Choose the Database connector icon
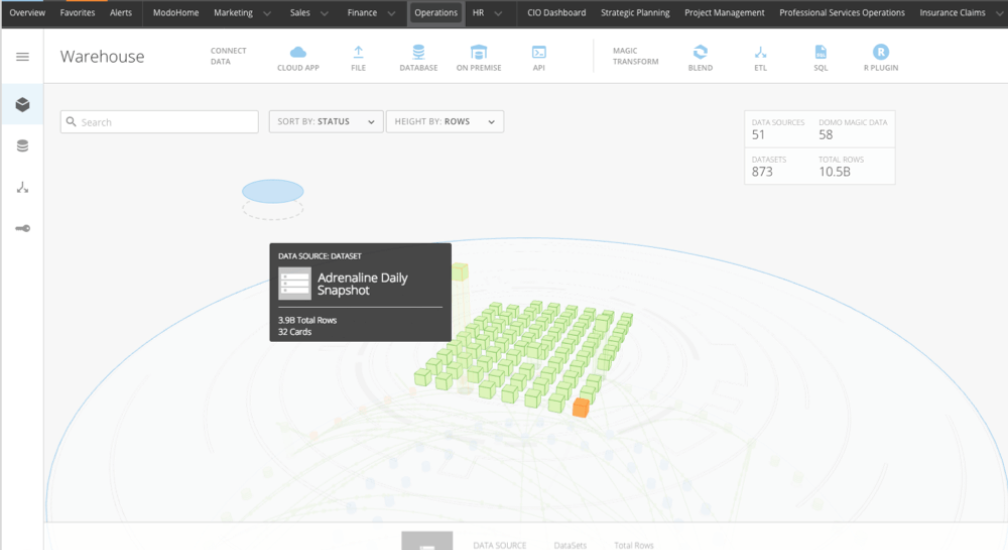The width and height of the screenshot is (1008, 550). click(418, 52)
